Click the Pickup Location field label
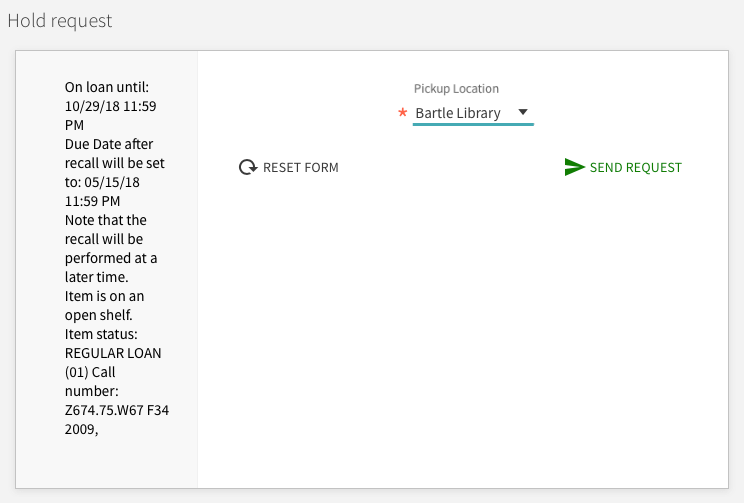This screenshot has height=503, width=744. point(456,89)
